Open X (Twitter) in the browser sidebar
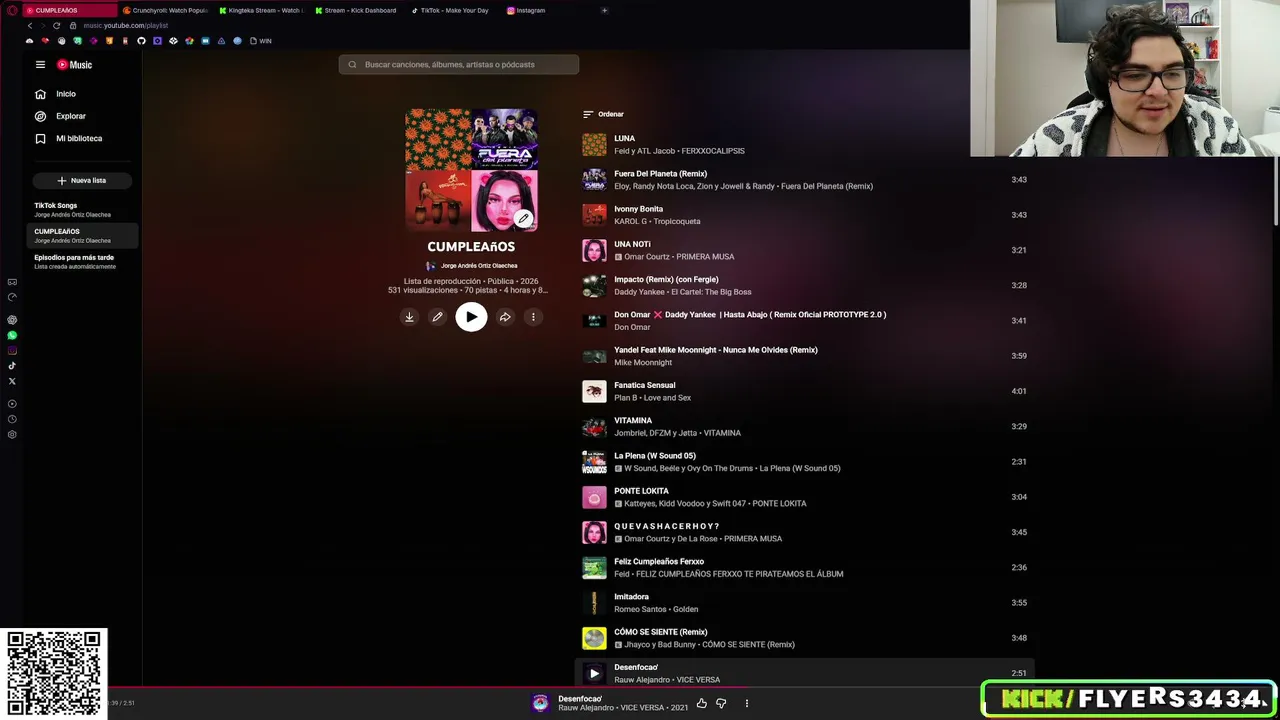The width and height of the screenshot is (1280, 720). 12,381
